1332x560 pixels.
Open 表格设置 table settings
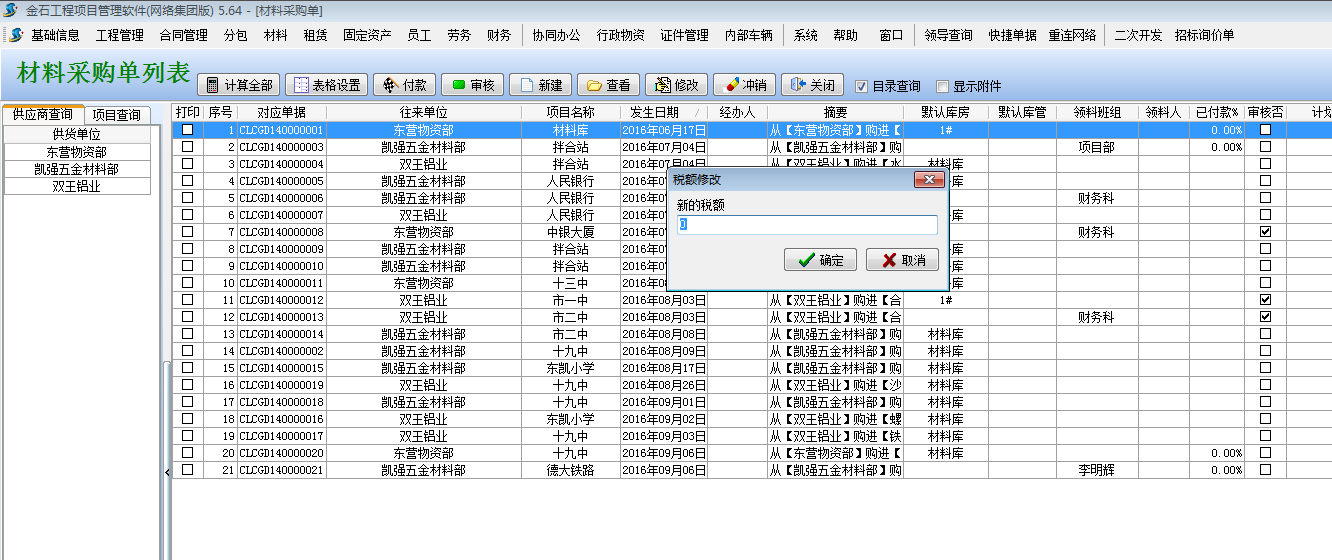pos(326,85)
